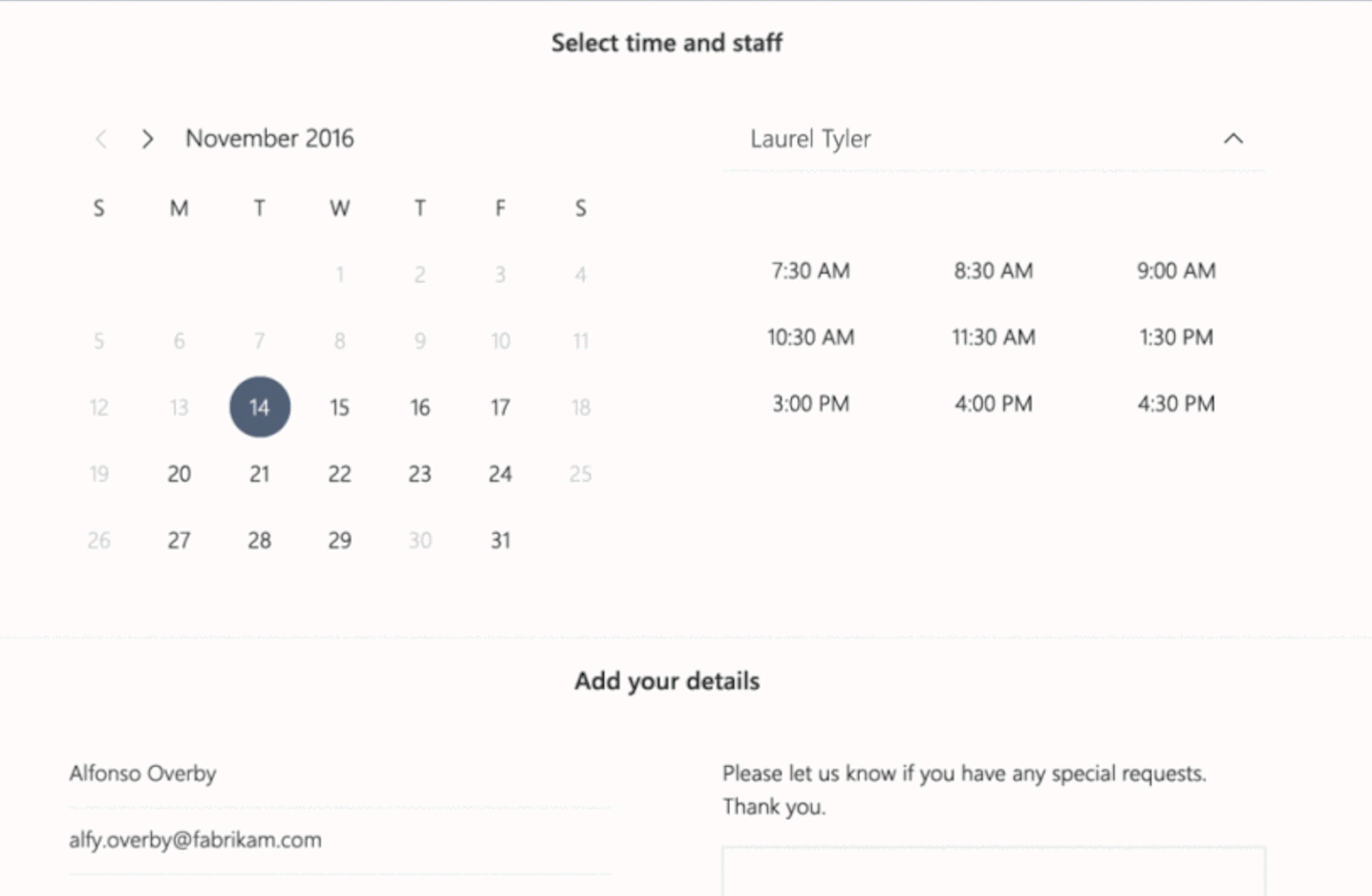Focus the special requests text box

point(994,871)
